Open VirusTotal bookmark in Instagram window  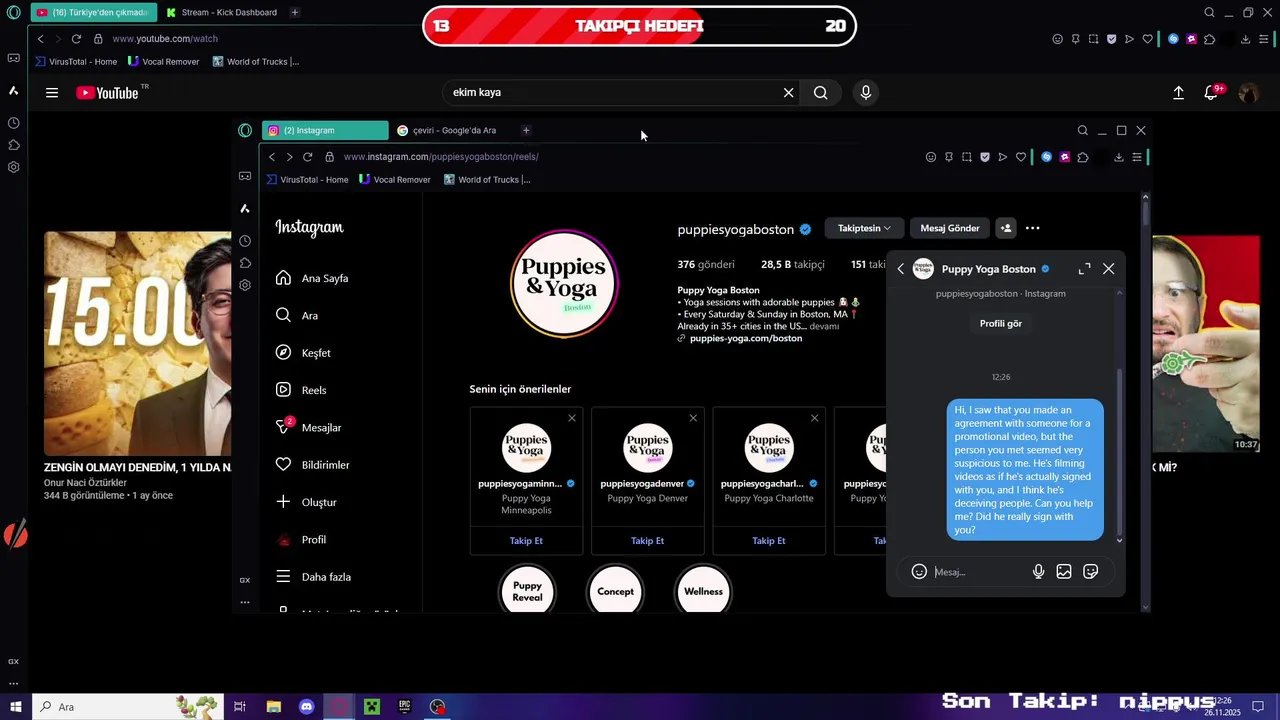coord(307,180)
